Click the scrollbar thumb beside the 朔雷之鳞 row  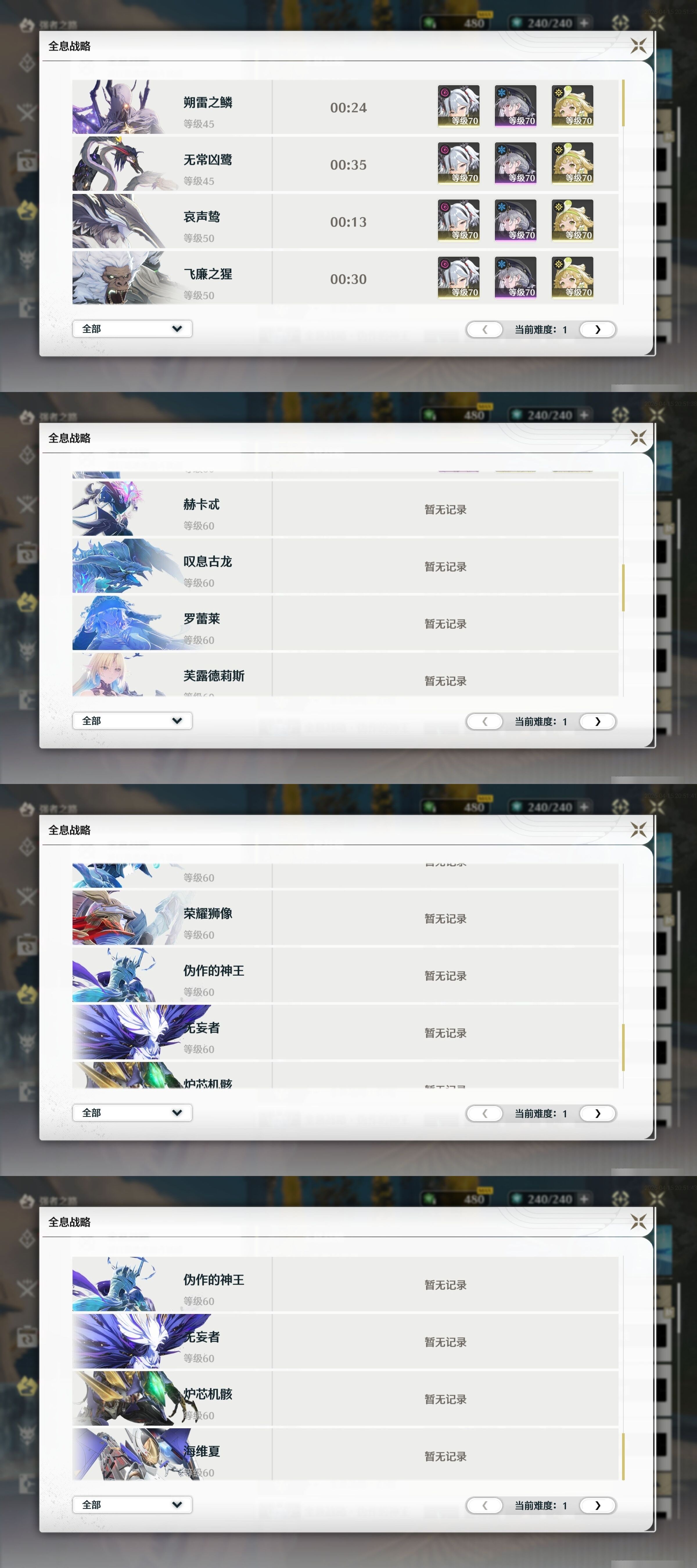[x=623, y=103]
